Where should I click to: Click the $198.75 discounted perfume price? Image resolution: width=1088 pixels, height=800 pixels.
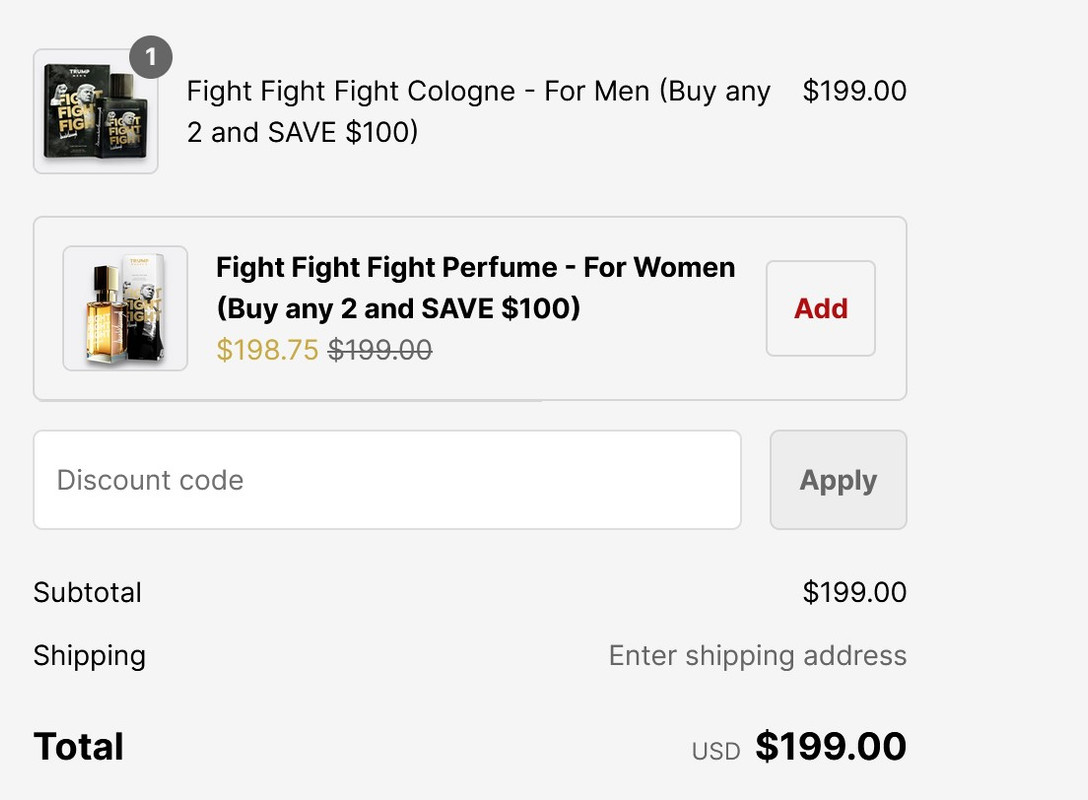(x=267, y=349)
